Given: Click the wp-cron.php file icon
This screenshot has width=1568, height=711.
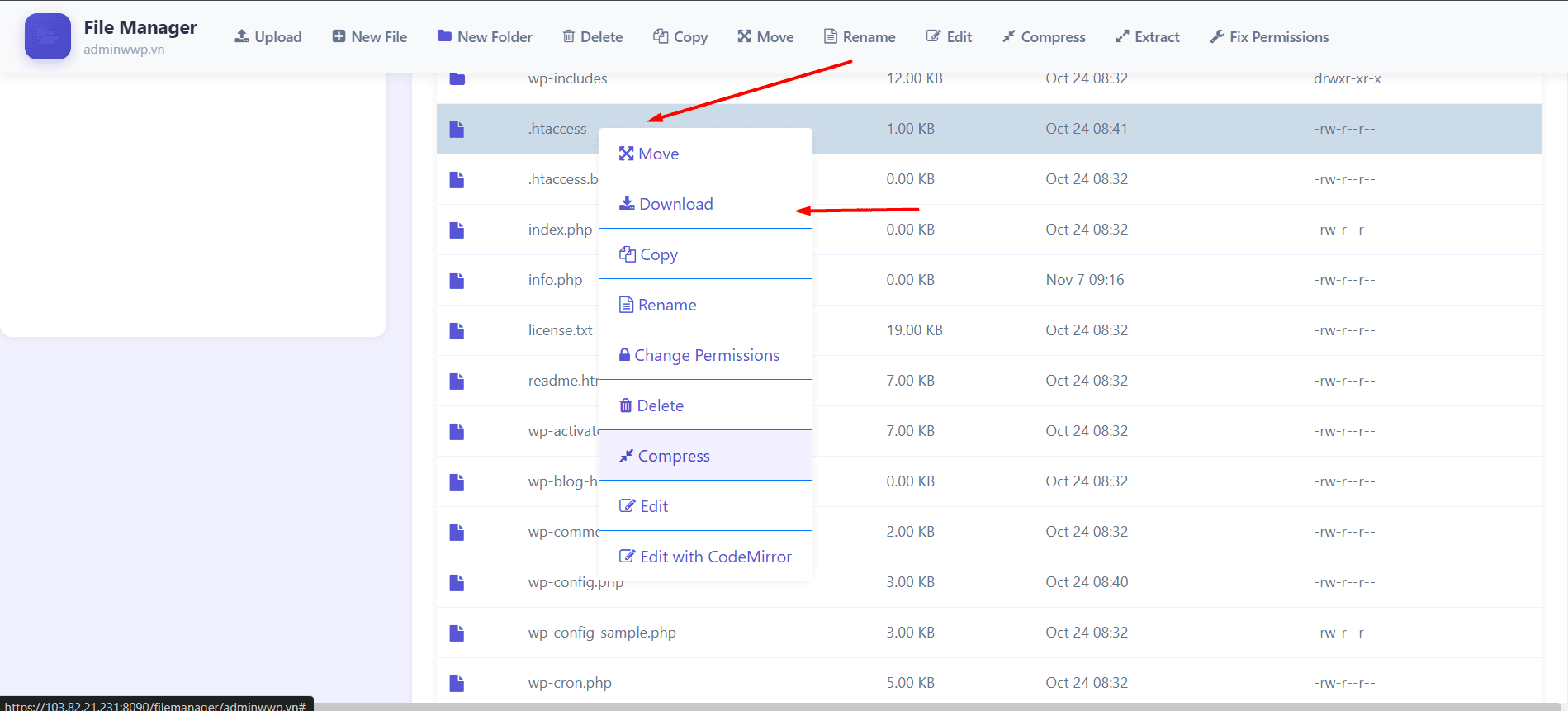Looking at the screenshot, I should (x=457, y=683).
